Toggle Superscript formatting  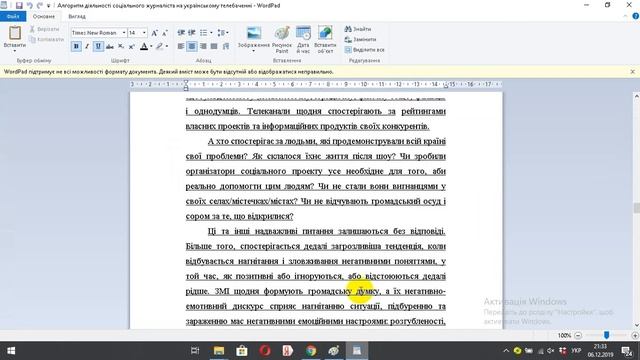click(131, 47)
